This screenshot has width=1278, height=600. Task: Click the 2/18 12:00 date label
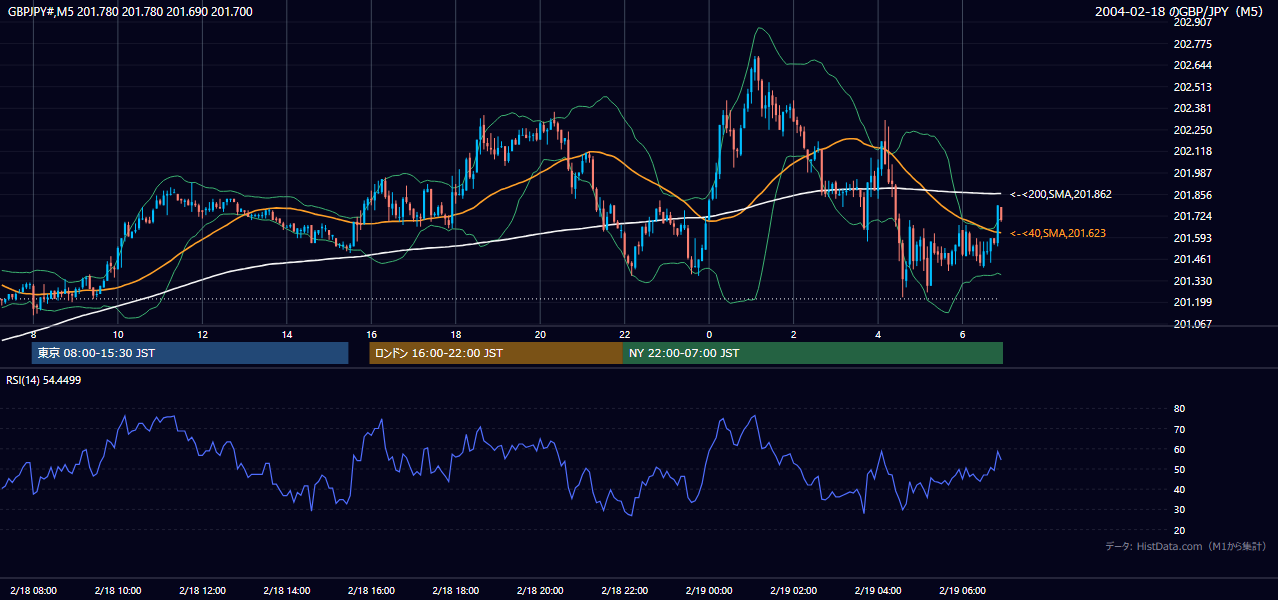point(203,590)
